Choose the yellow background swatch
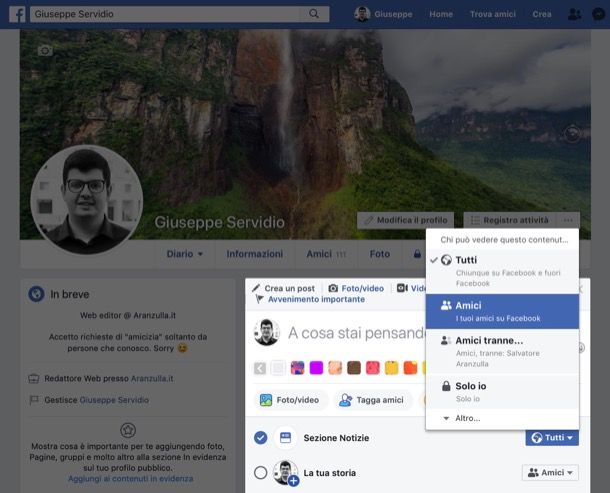 (391, 368)
